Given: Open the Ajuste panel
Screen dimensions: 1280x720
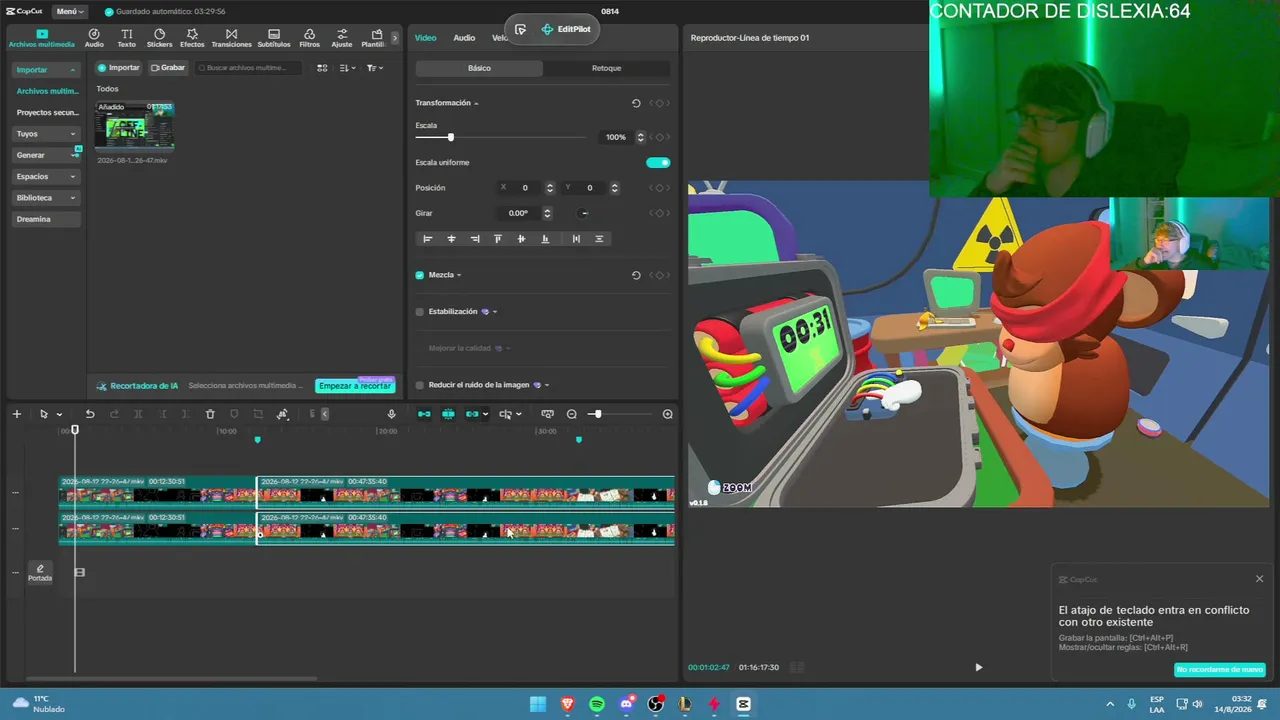Looking at the screenshot, I should coord(342,38).
